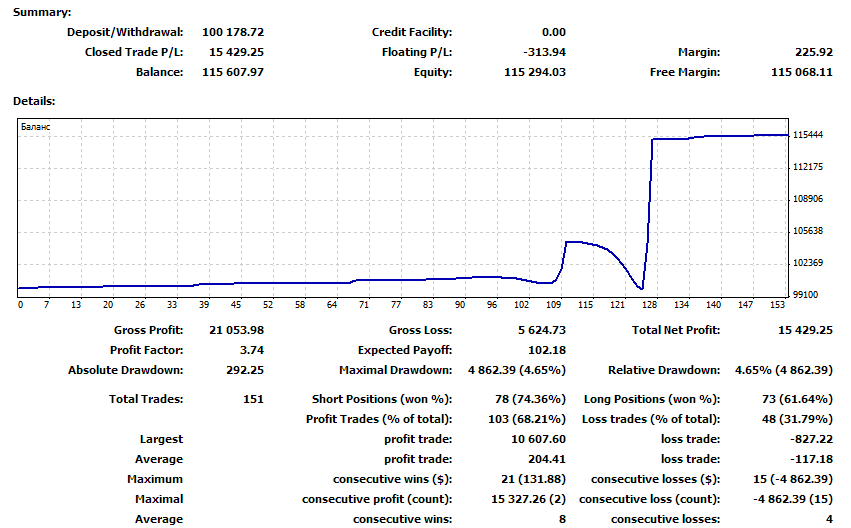The image size is (851, 528).
Task: Click the Free Margin value 115 068.11
Action: pos(802,72)
